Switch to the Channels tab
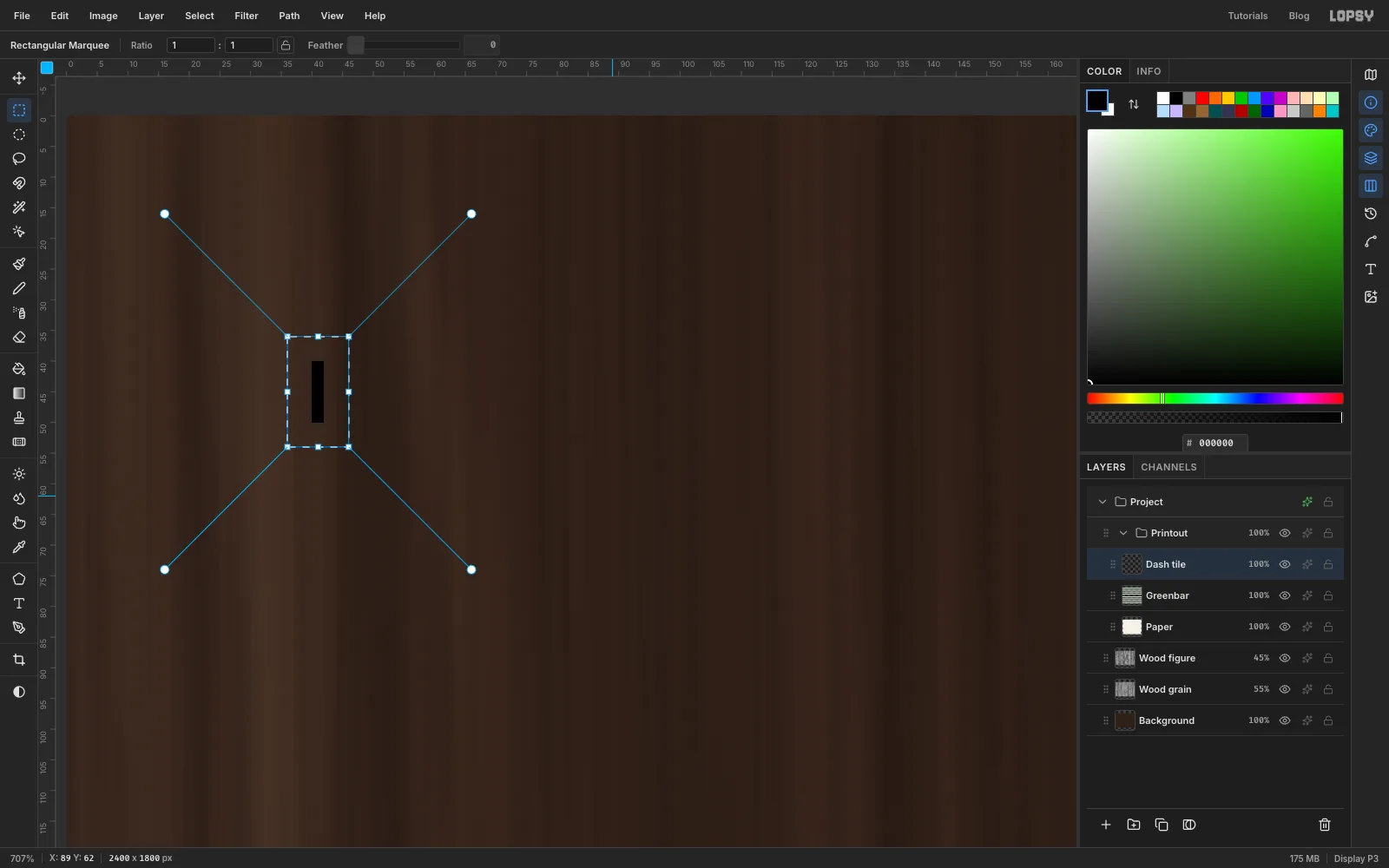 coord(1168,467)
